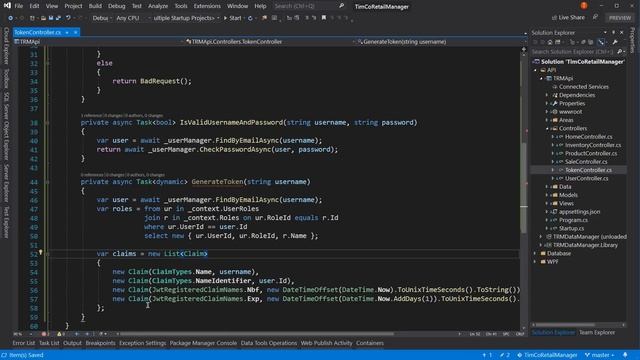Open the Output tab
Screen dimensions: 640x360
coord(72,343)
